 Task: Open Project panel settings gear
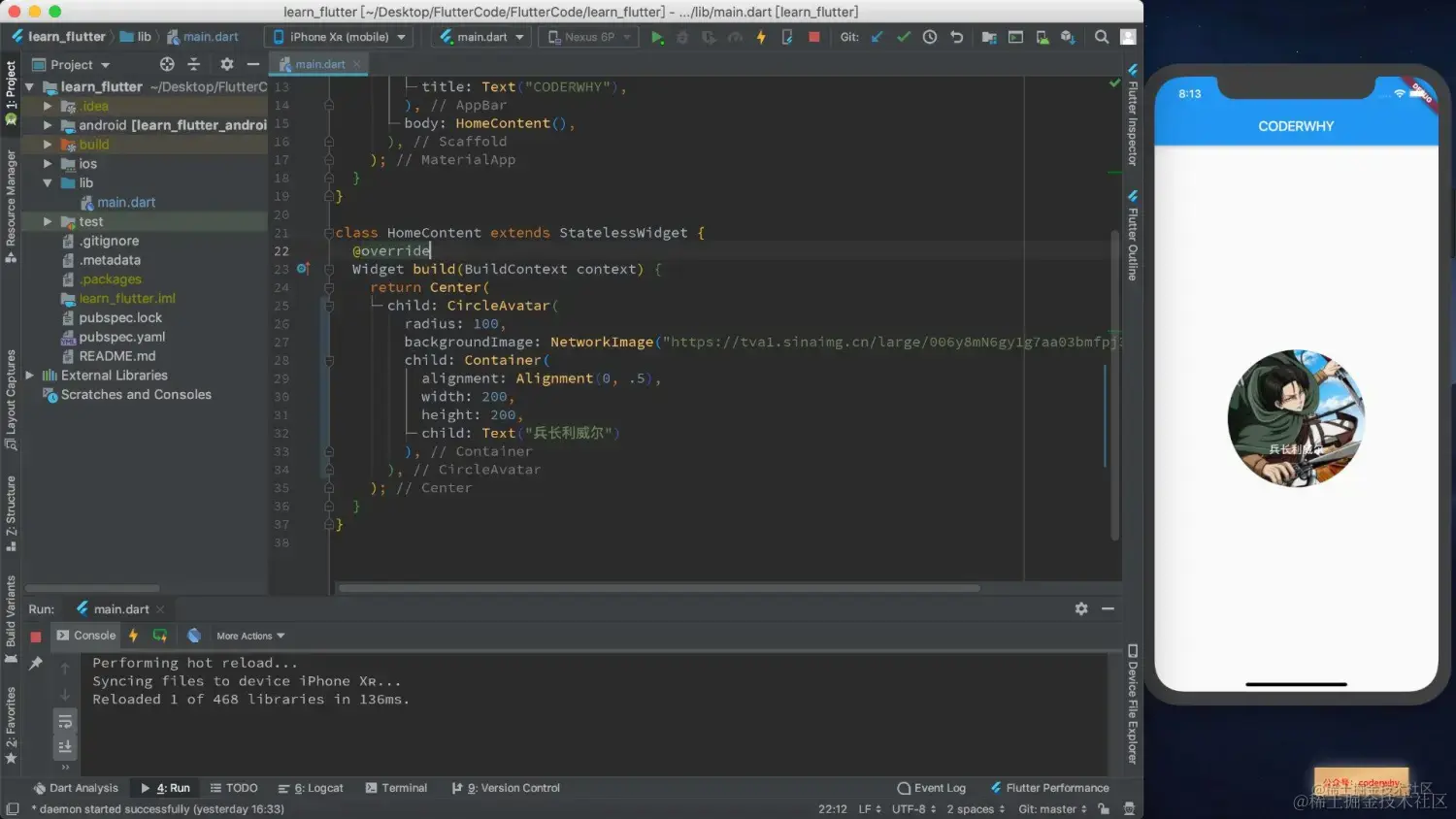227,64
